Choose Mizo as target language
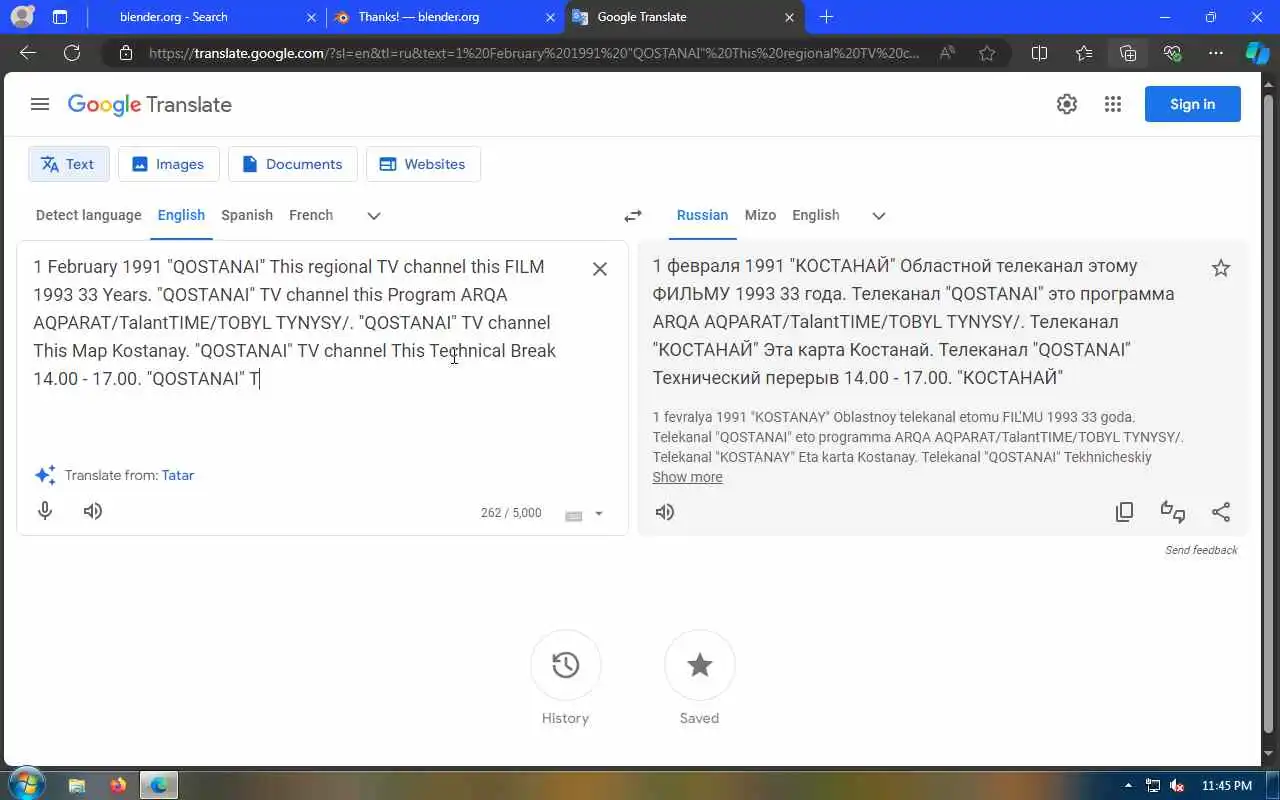The image size is (1280, 800). coord(760,215)
